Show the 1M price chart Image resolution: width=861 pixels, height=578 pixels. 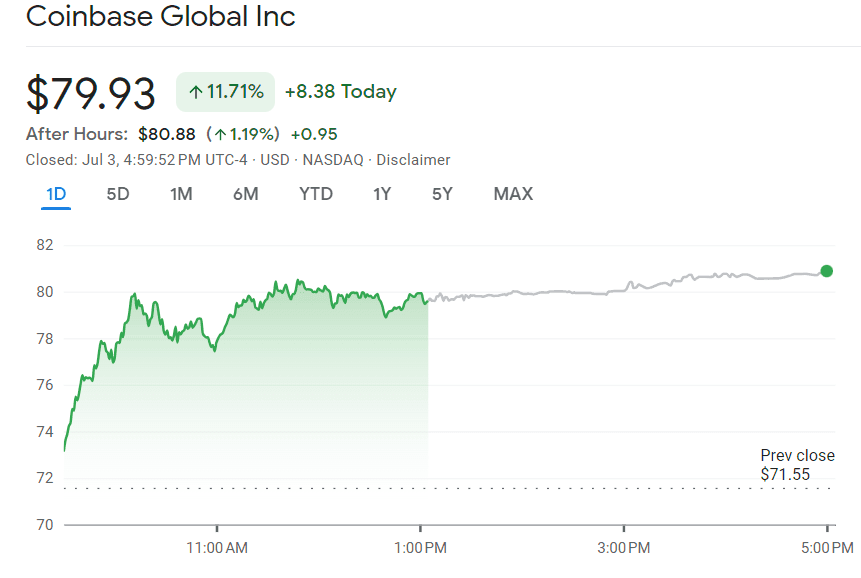click(181, 194)
